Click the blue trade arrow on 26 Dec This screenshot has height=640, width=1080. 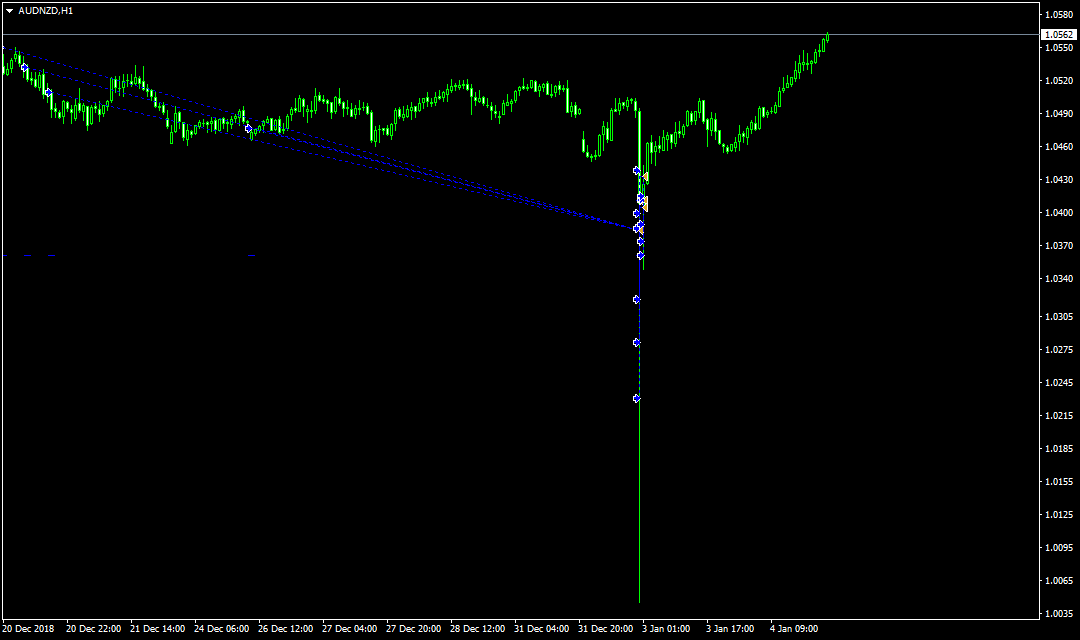point(249,129)
